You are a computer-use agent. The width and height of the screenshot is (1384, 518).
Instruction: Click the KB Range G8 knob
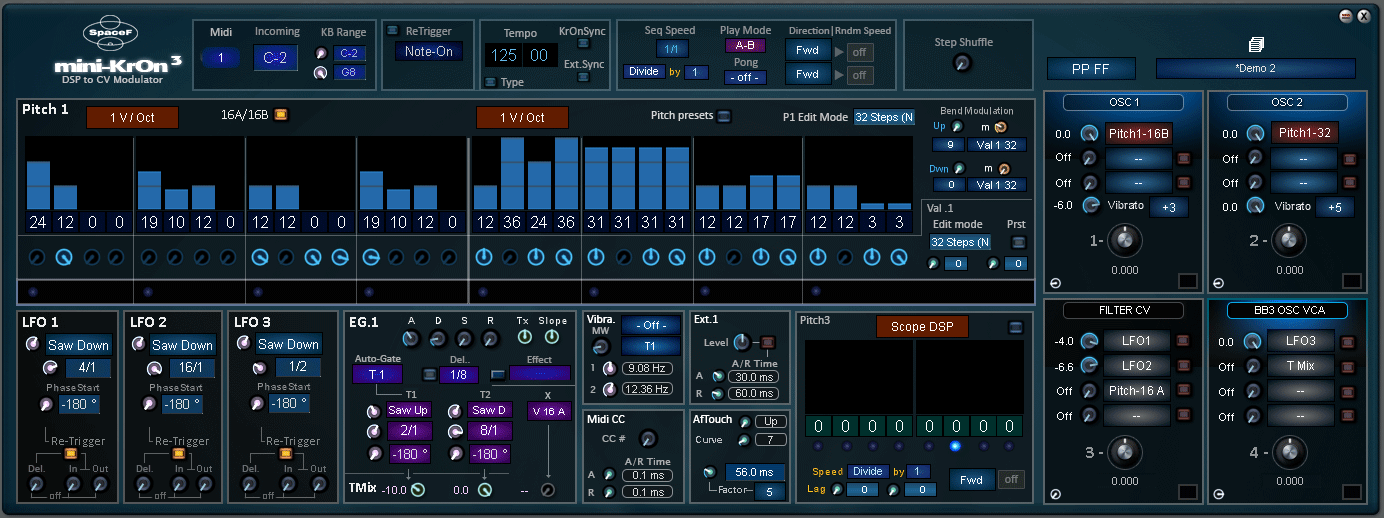(321, 72)
